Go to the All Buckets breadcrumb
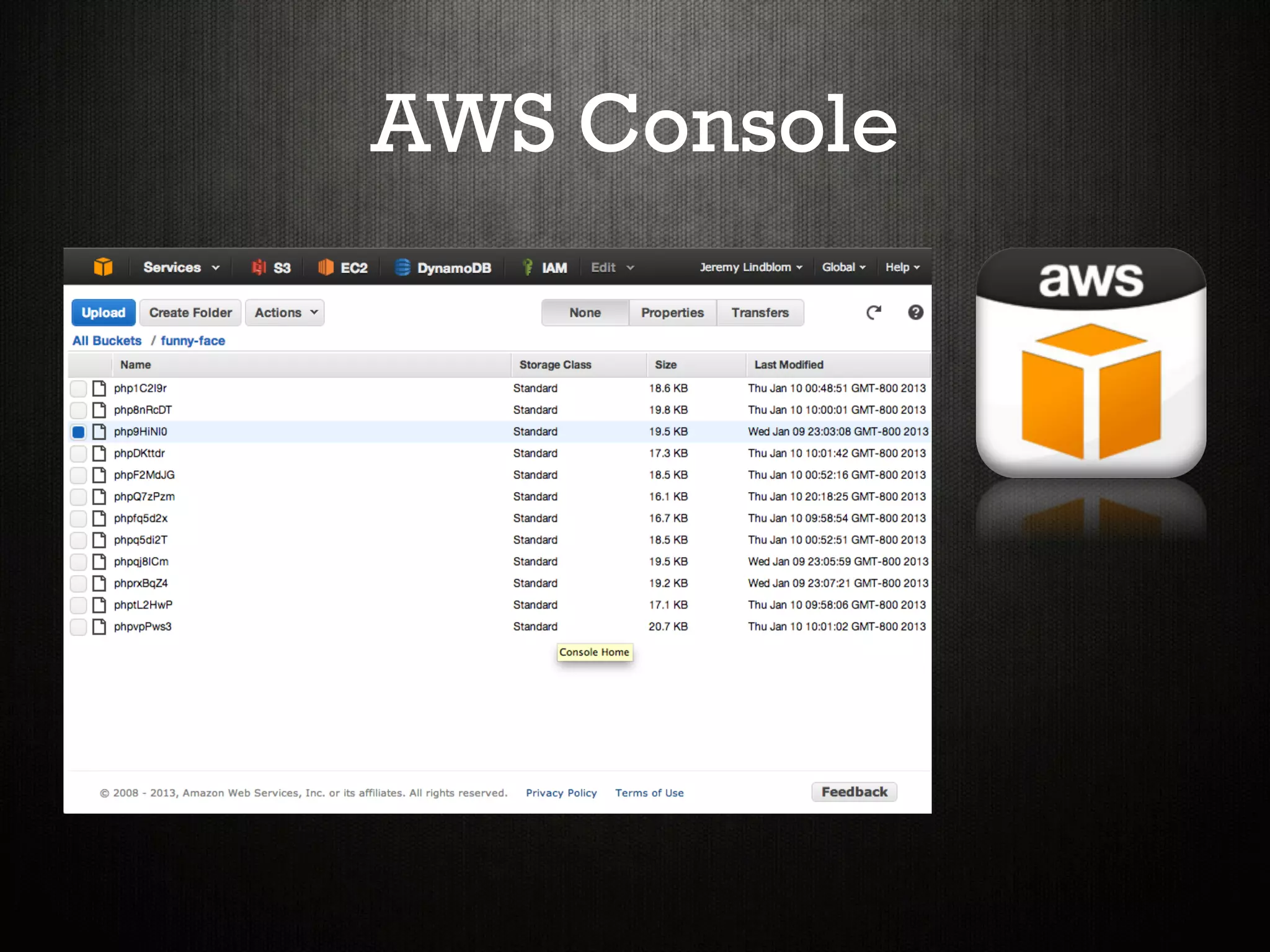The height and width of the screenshot is (952, 1270). (107, 341)
